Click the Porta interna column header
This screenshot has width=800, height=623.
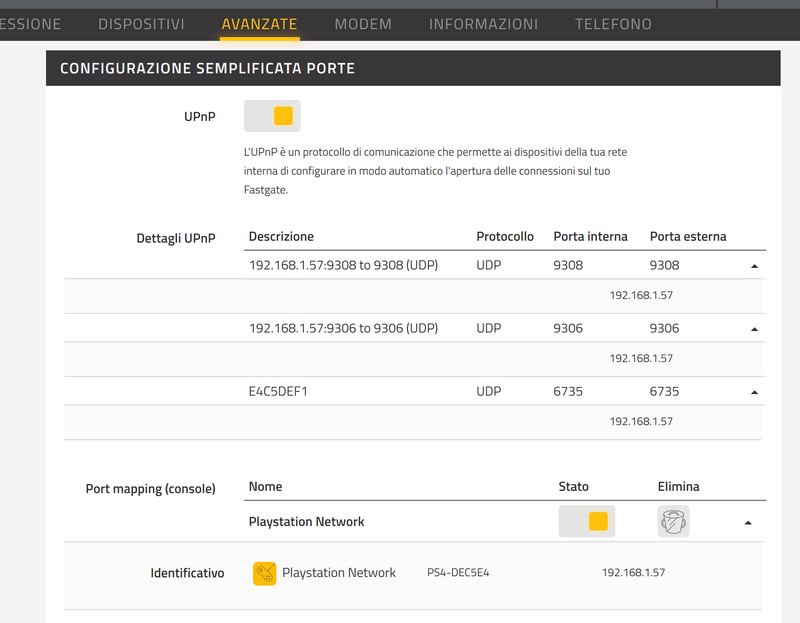[590, 236]
